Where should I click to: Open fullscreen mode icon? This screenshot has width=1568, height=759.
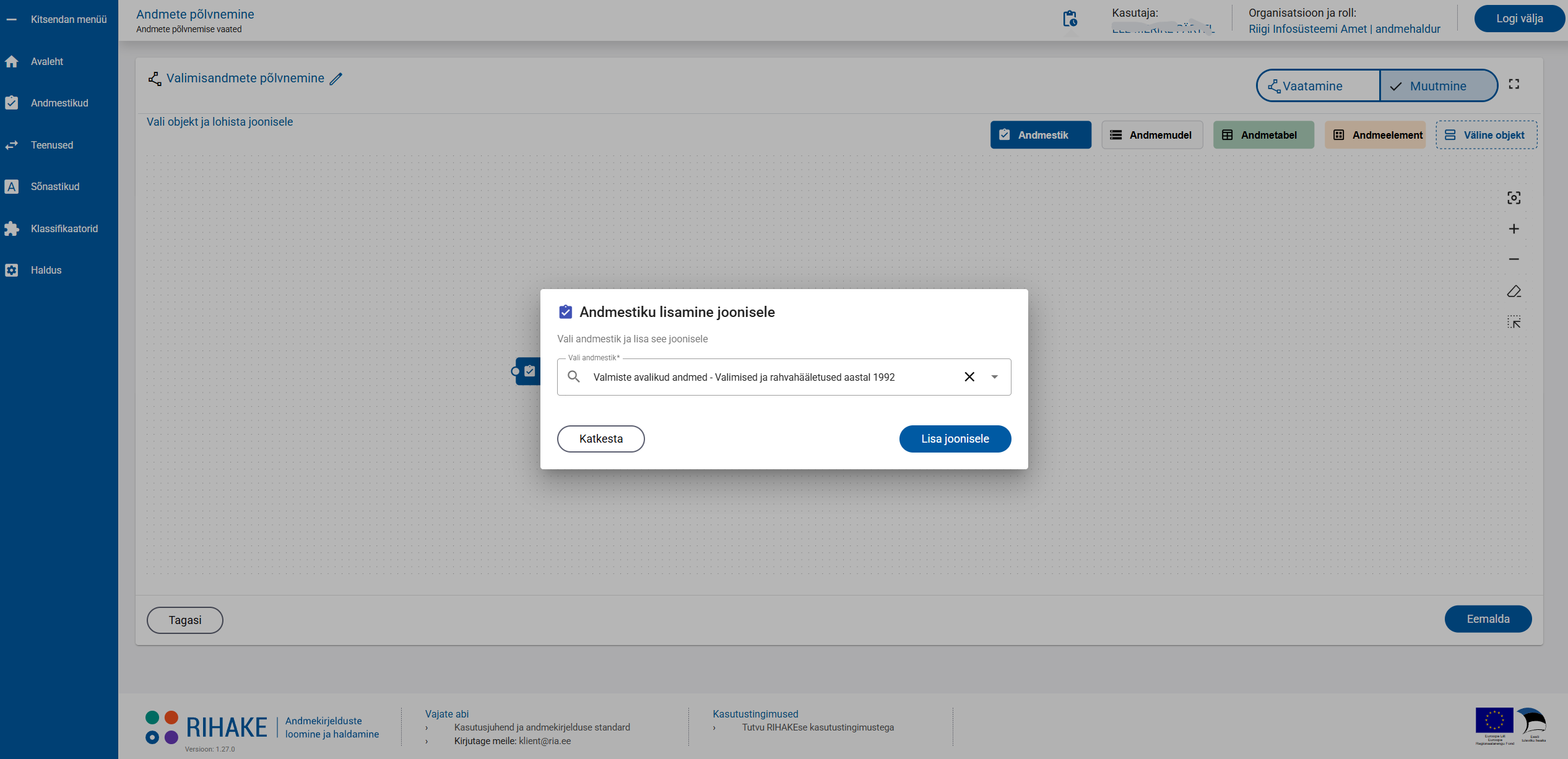click(x=1514, y=84)
